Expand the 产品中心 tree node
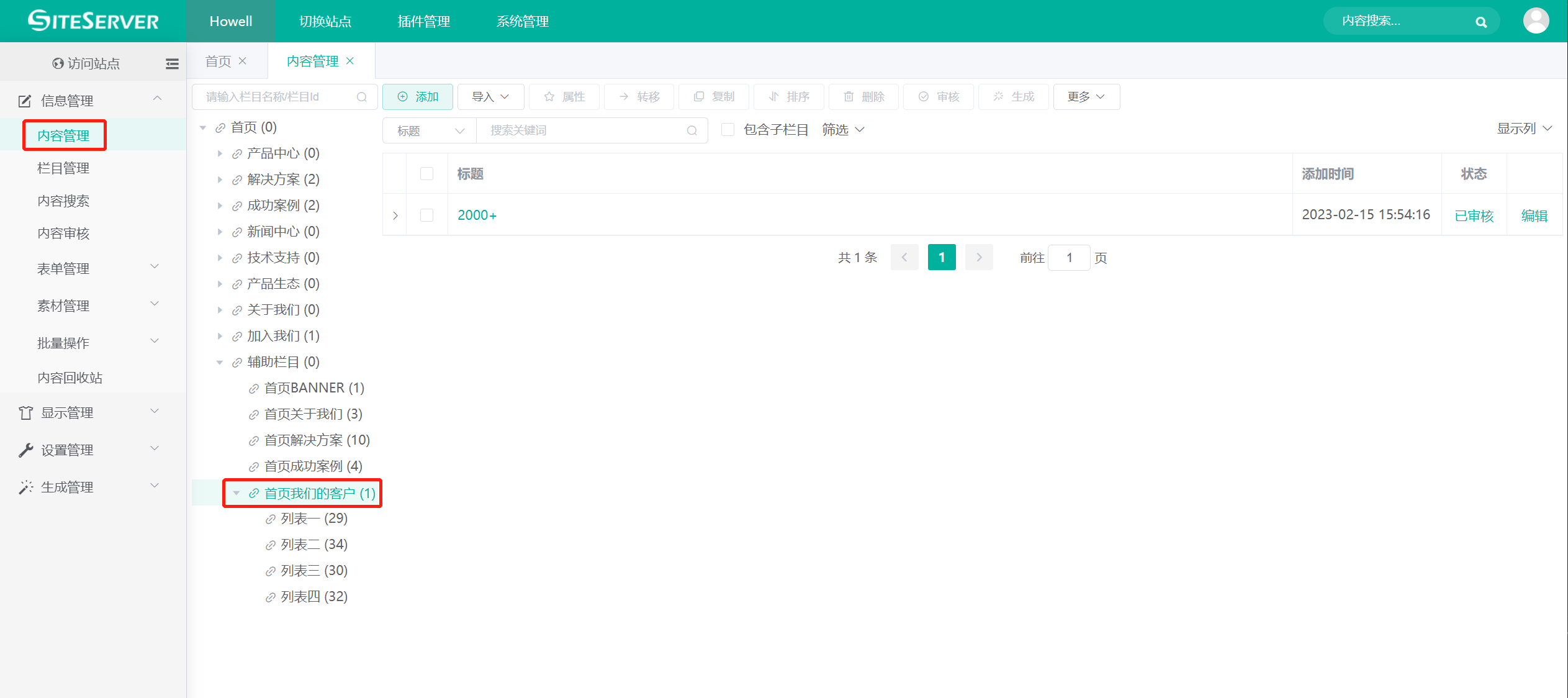 pyautogui.click(x=220, y=153)
